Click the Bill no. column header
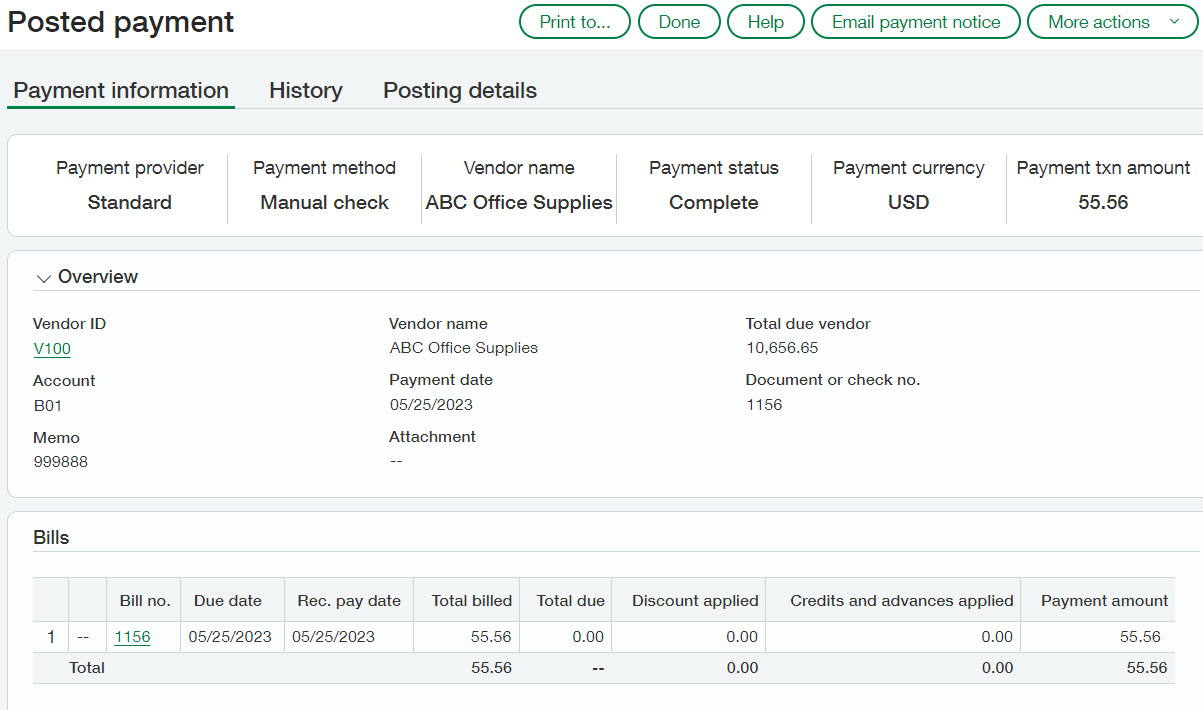The height and width of the screenshot is (710, 1203). tap(144, 601)
